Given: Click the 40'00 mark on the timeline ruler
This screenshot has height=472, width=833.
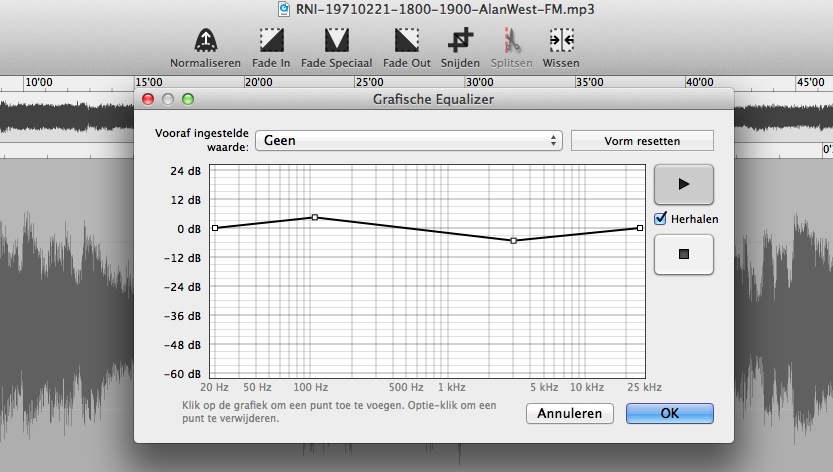Looking at the screenshot, I should coord(699,82).
